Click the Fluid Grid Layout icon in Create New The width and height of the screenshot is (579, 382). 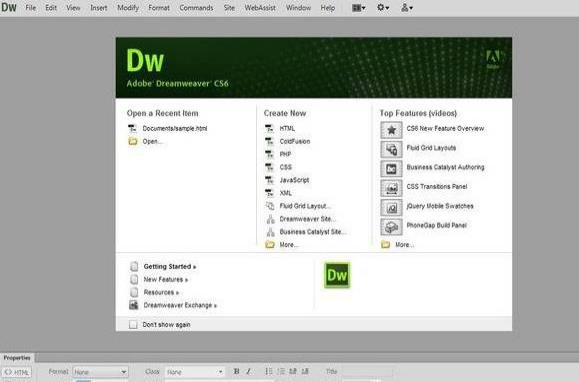pos(270,206)
